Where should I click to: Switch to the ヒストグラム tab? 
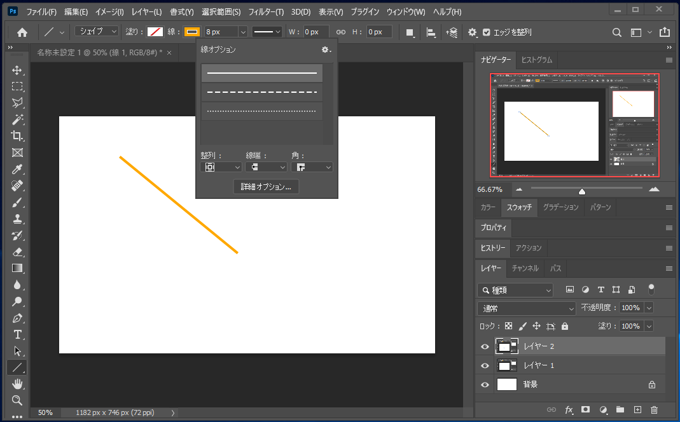pos(536,60)
